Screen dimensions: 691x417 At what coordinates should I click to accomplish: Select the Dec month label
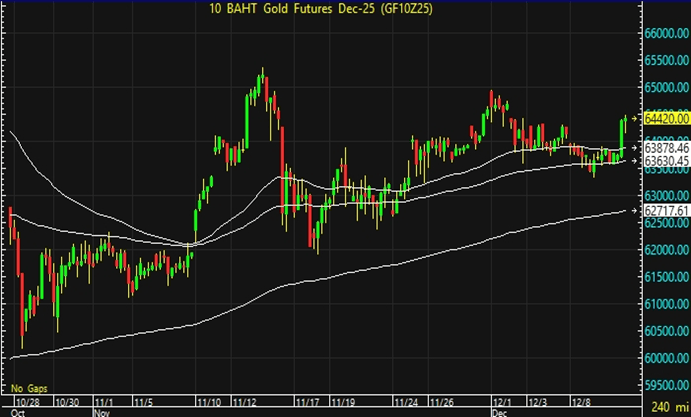click(x=497, y=410)
